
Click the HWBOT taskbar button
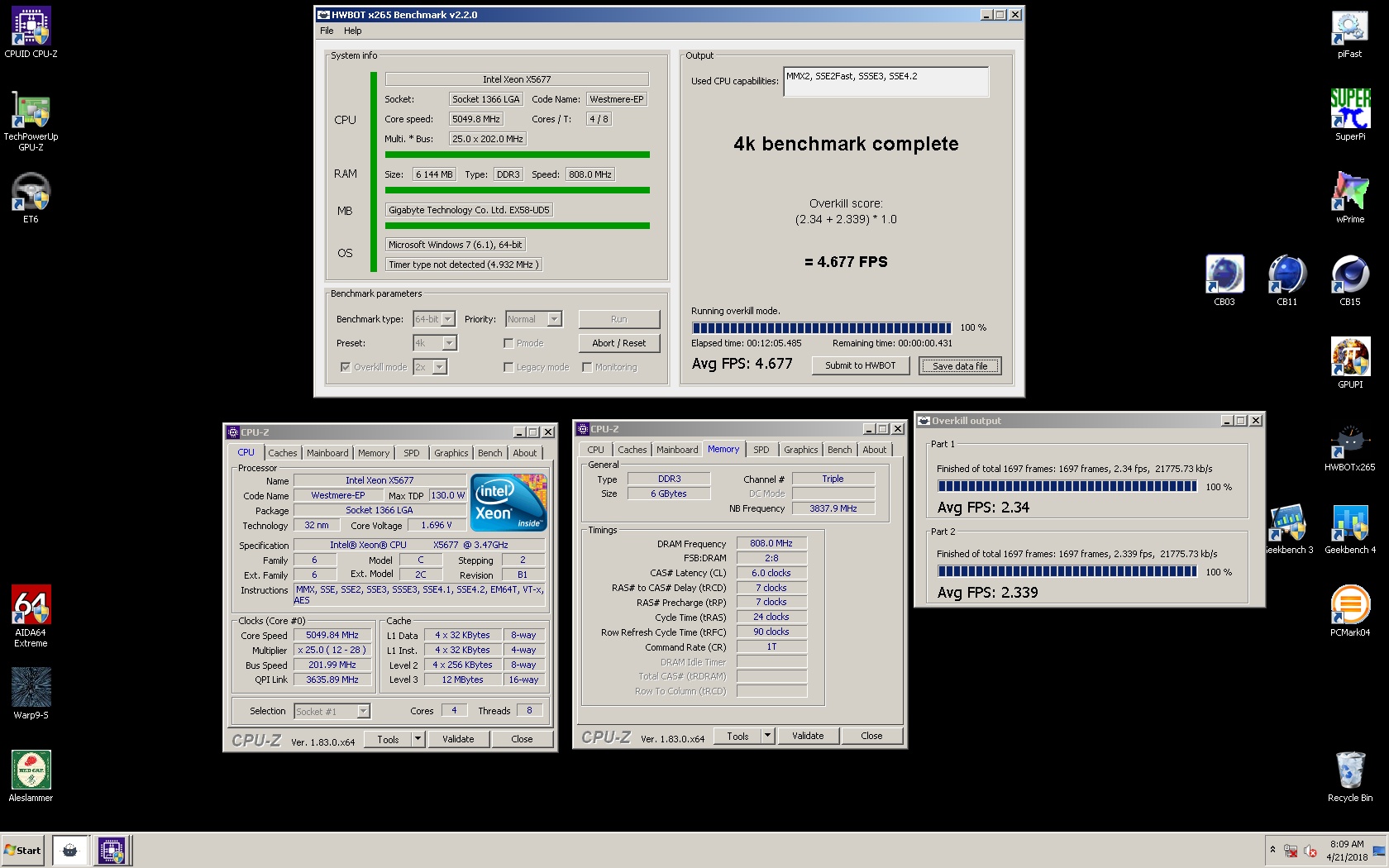[70, 850]
